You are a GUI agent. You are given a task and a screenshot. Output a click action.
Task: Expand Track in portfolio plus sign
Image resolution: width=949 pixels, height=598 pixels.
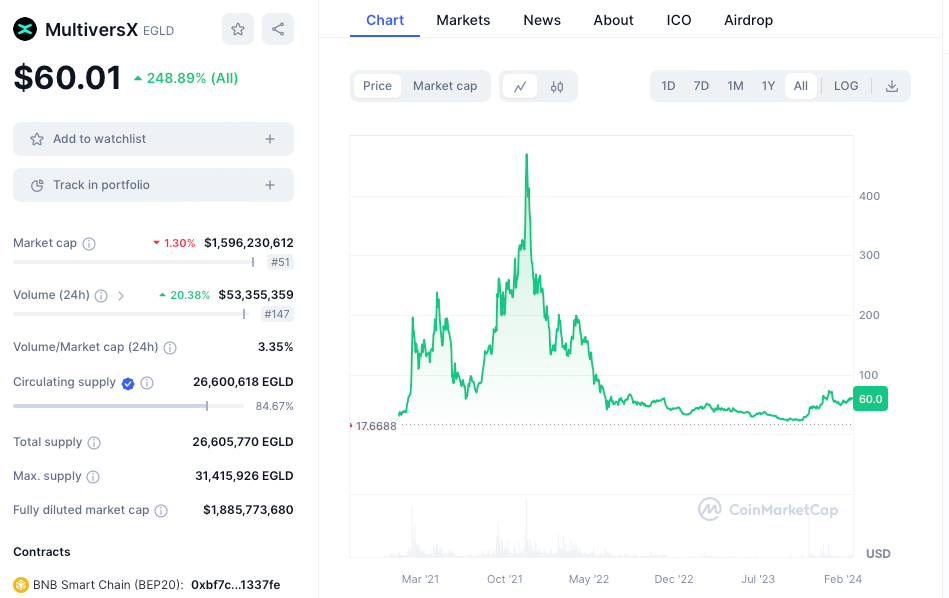(270, 185)
